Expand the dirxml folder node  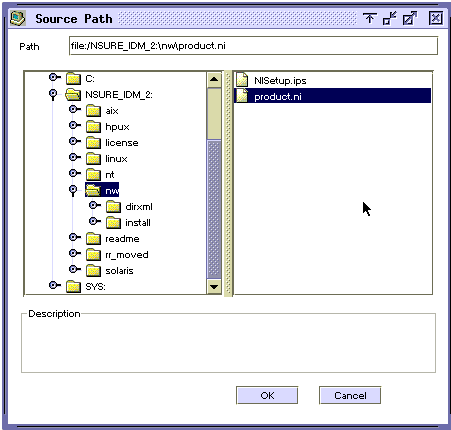(95, 205)
